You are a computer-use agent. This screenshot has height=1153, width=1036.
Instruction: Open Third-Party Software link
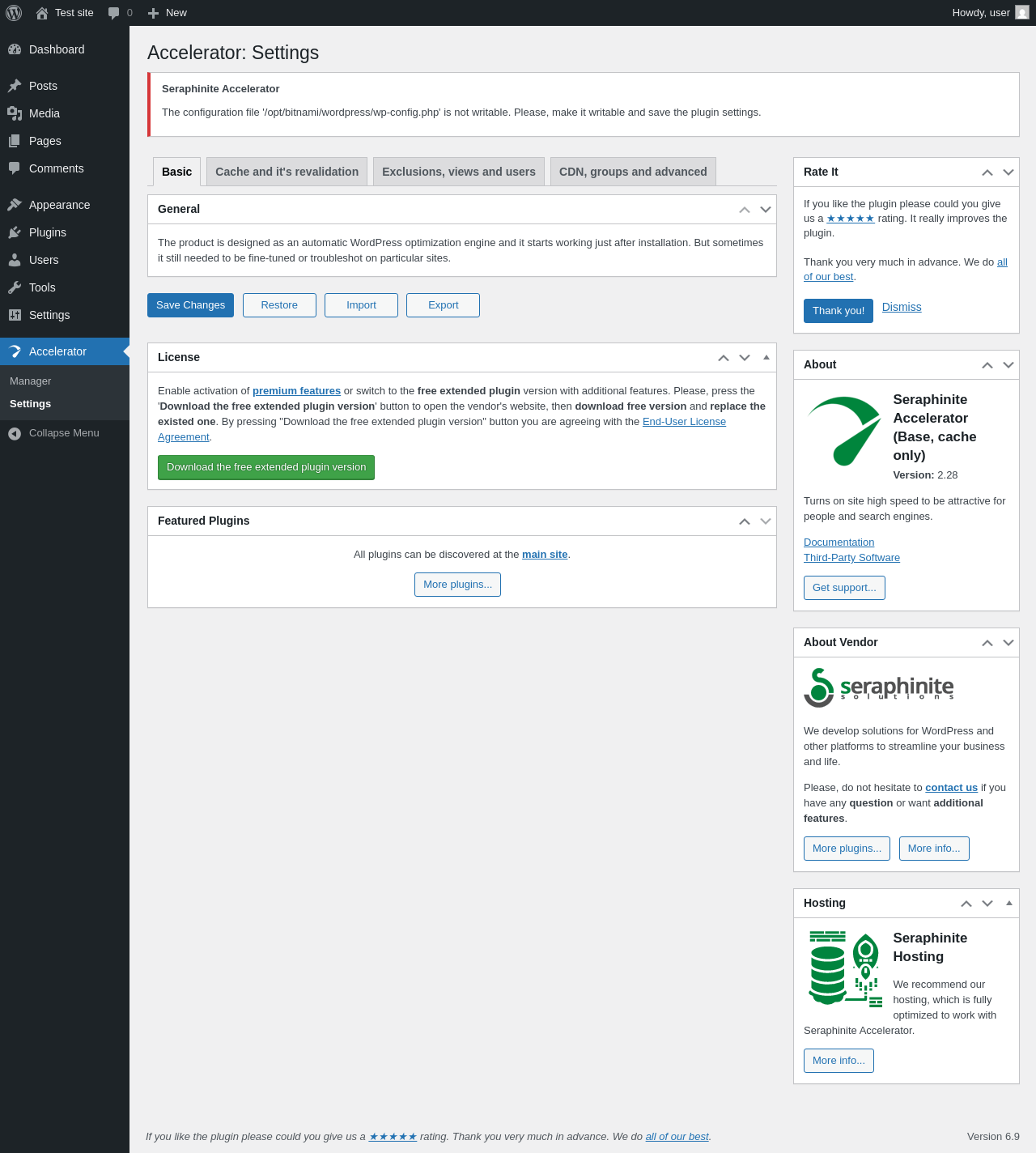(851, 558)
